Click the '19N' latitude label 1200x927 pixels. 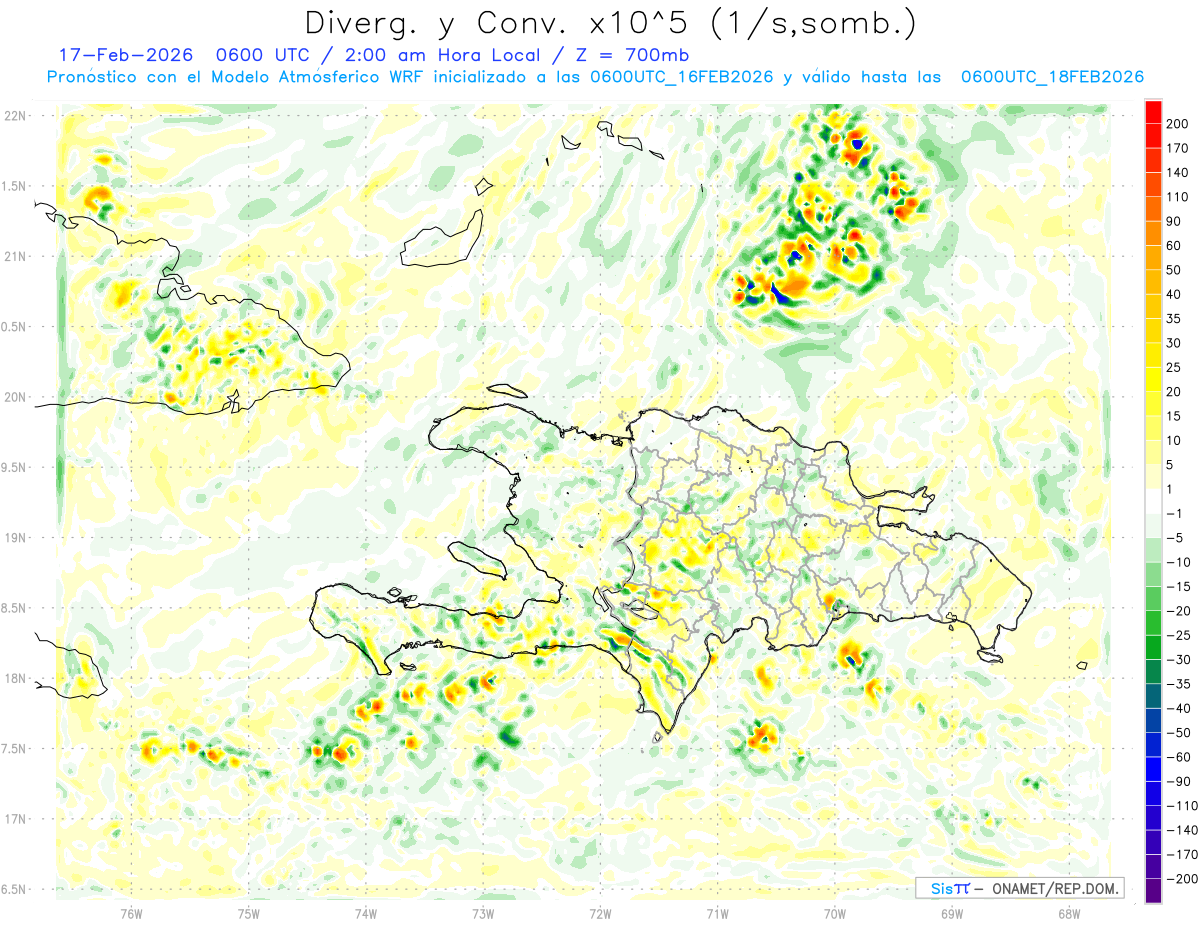(15, 538)
